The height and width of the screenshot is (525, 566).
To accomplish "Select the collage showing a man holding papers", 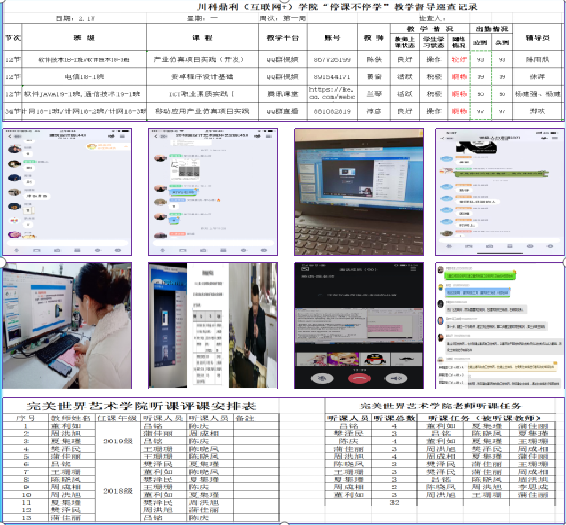I will [x=213, y=326].
